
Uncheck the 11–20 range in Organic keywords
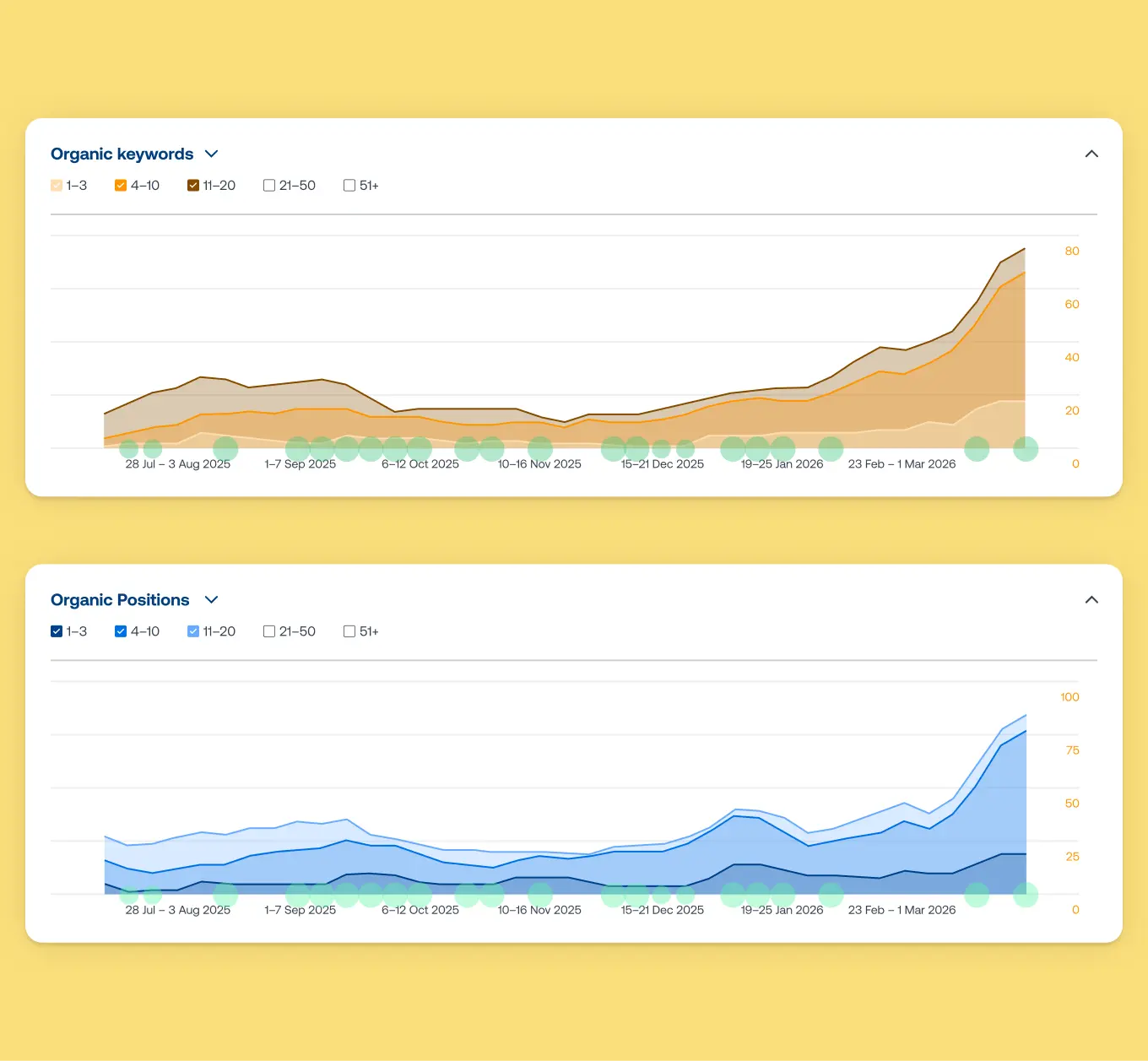192,185
